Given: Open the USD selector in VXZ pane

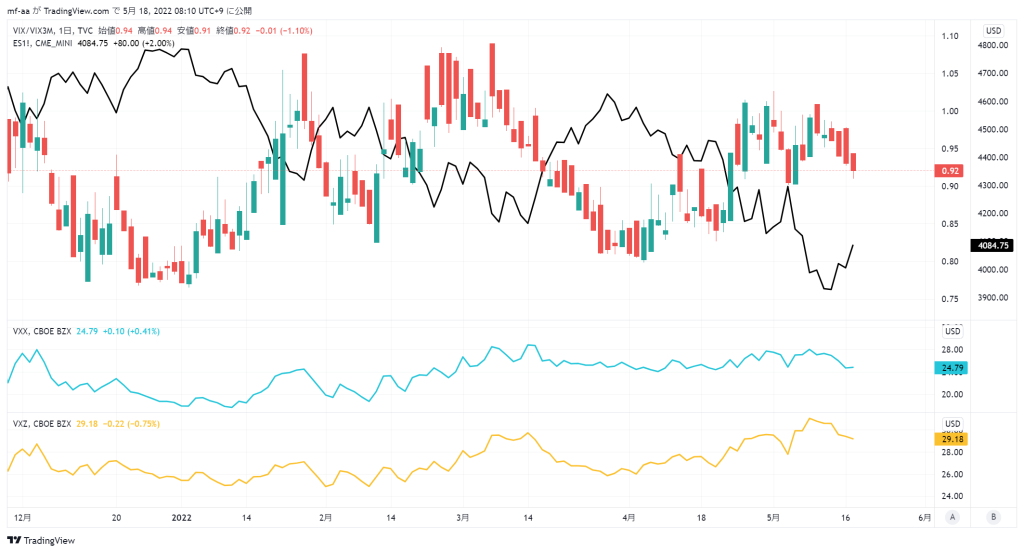Looking at the screenshot, I should tap(952, 424).
